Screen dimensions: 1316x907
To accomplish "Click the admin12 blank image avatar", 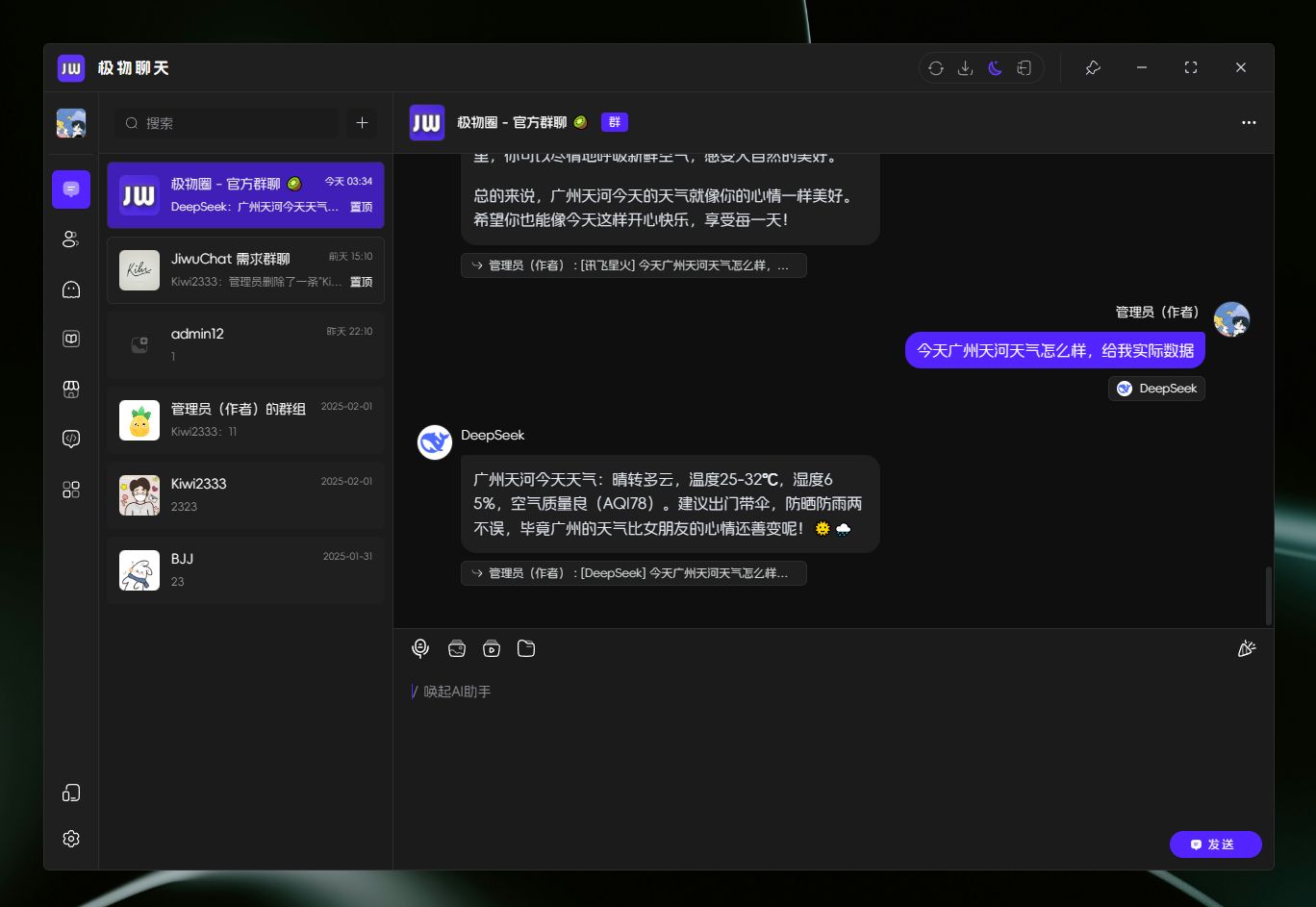I will [139, 345].
